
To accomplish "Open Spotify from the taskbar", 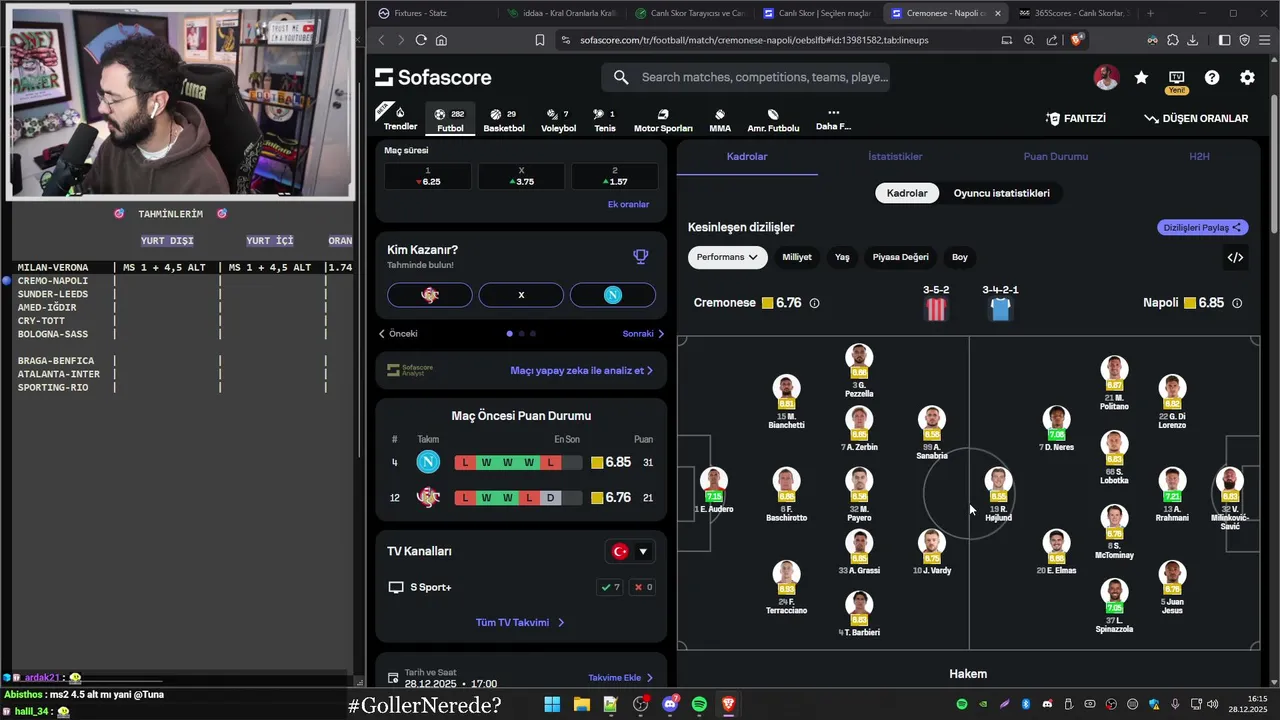I will tap(699, 704).
